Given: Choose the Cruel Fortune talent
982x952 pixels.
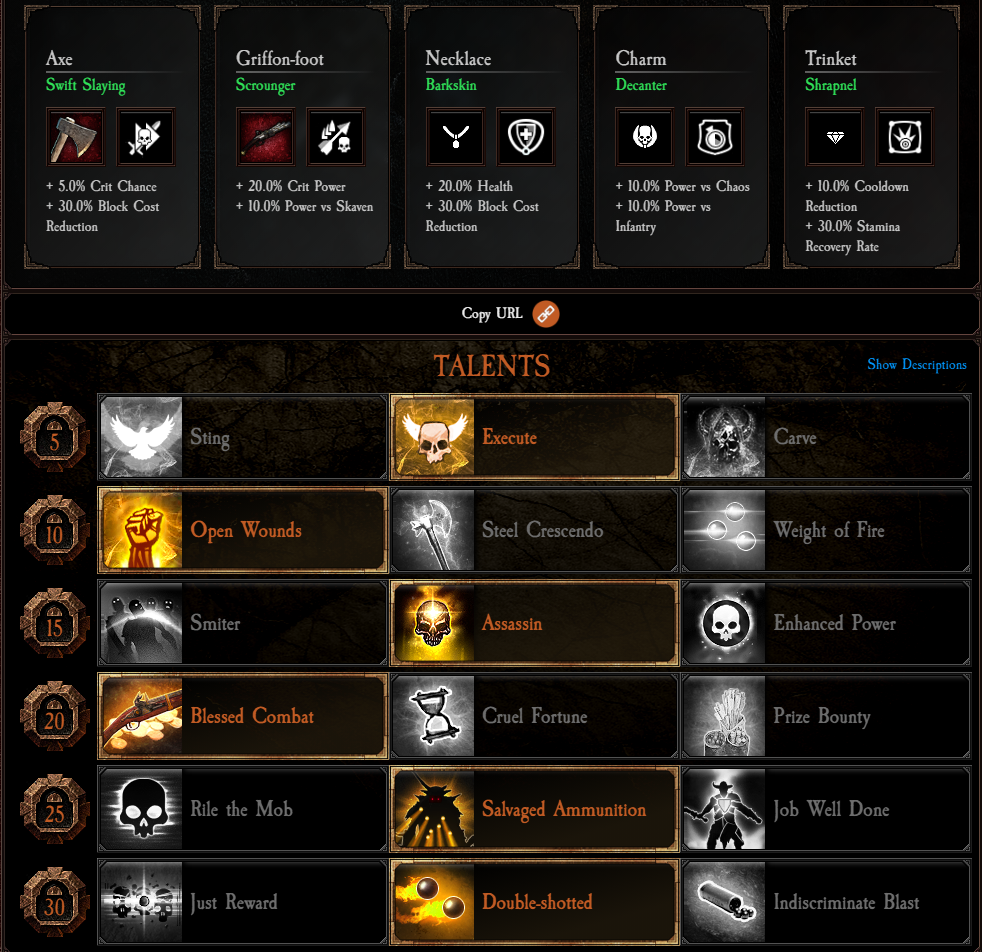Looking at the screenshot, I should pos(534,716).
